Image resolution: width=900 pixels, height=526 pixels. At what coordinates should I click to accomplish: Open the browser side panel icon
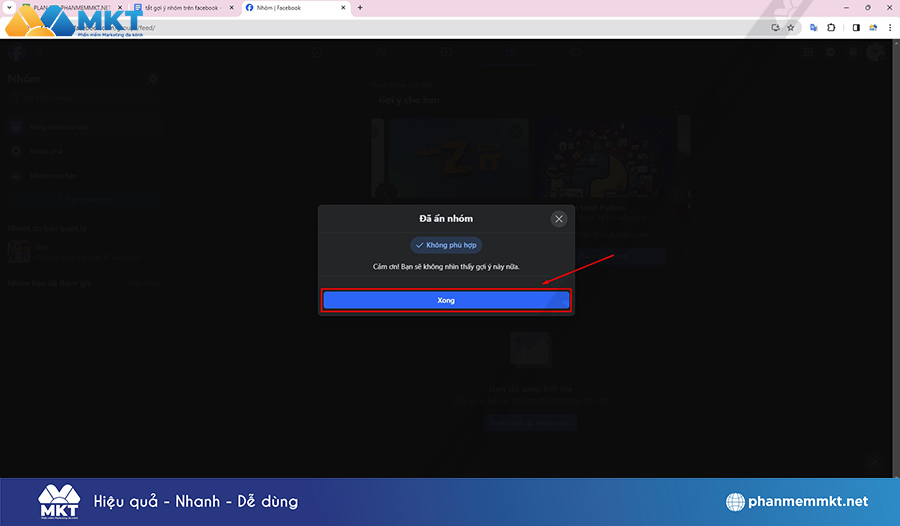point(855,27)
